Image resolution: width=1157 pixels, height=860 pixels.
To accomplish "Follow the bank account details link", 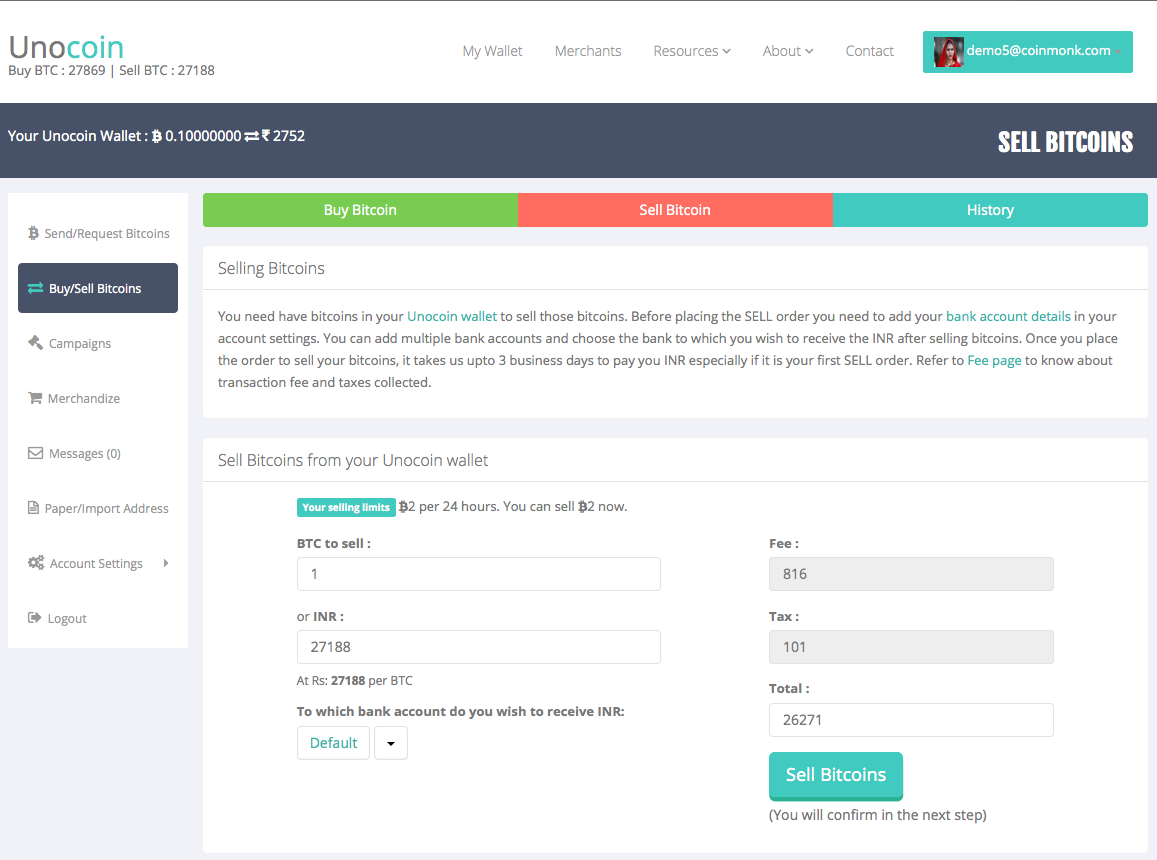I will click(x=1008, y=316).
